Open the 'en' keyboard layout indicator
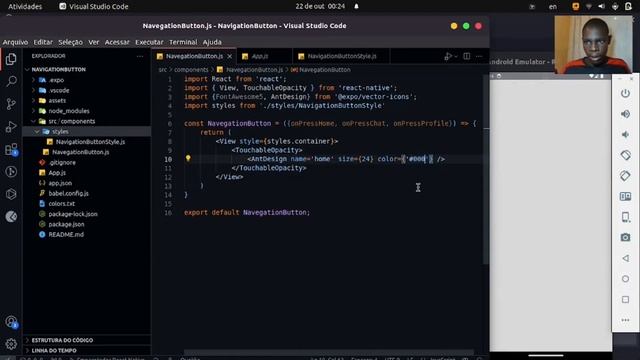Viewport: 640px width, 360px height. point(553,7)
